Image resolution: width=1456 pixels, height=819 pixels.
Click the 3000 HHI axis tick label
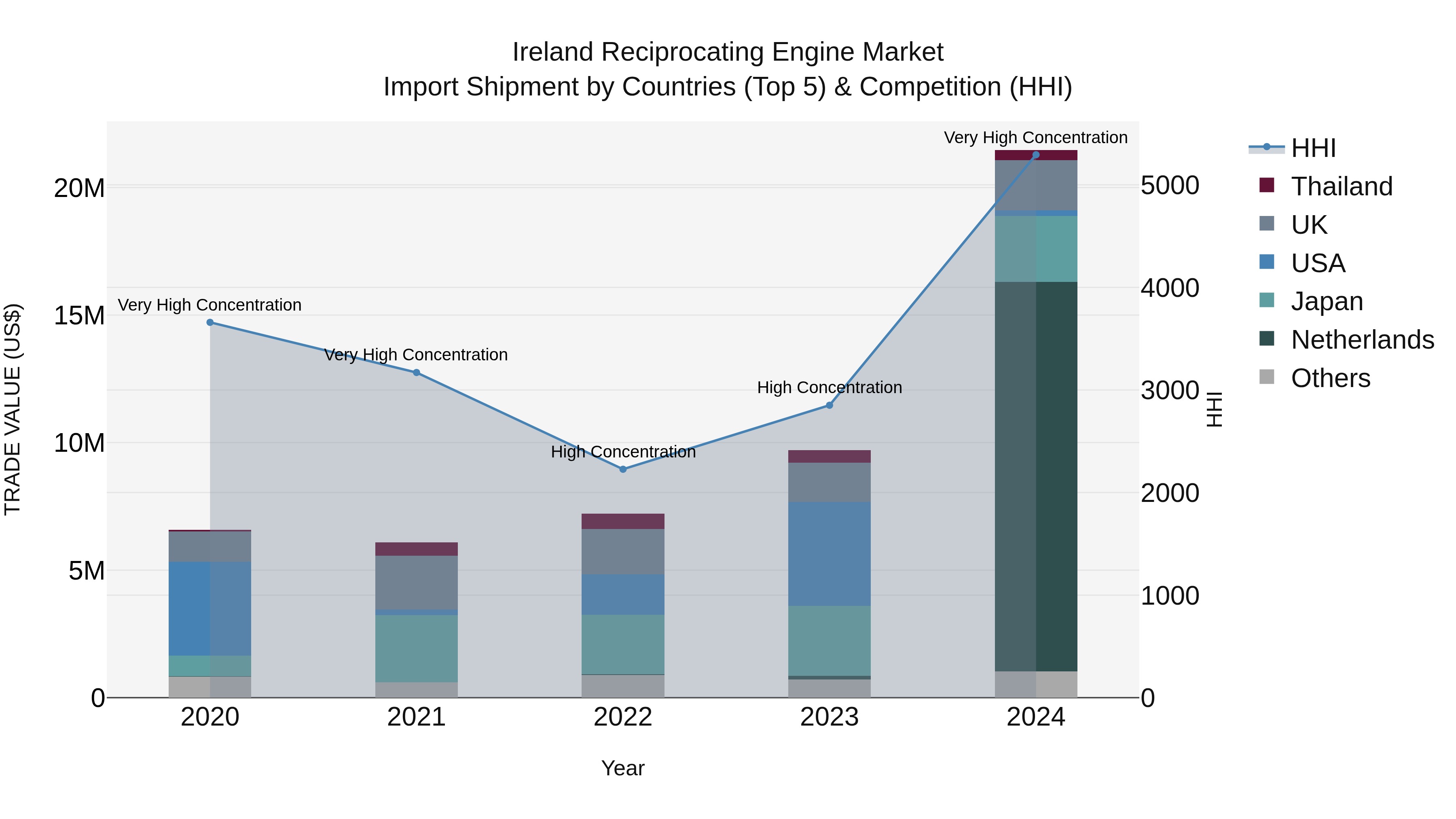[x=1170, y=390]
